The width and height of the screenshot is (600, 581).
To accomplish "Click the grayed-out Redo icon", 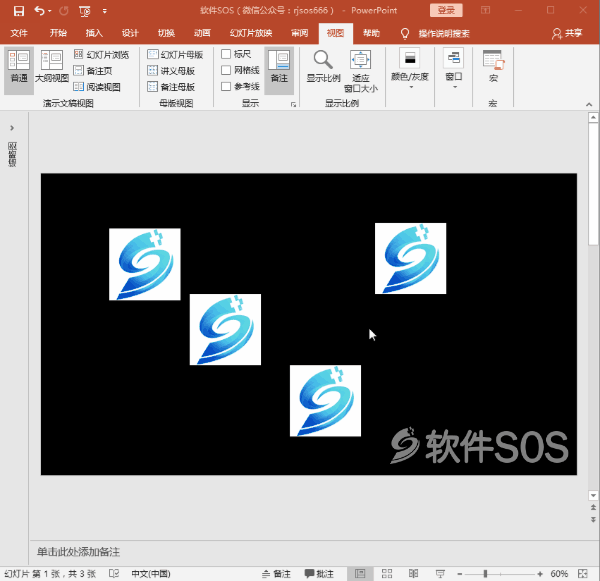I will click(x=64, y=11).
